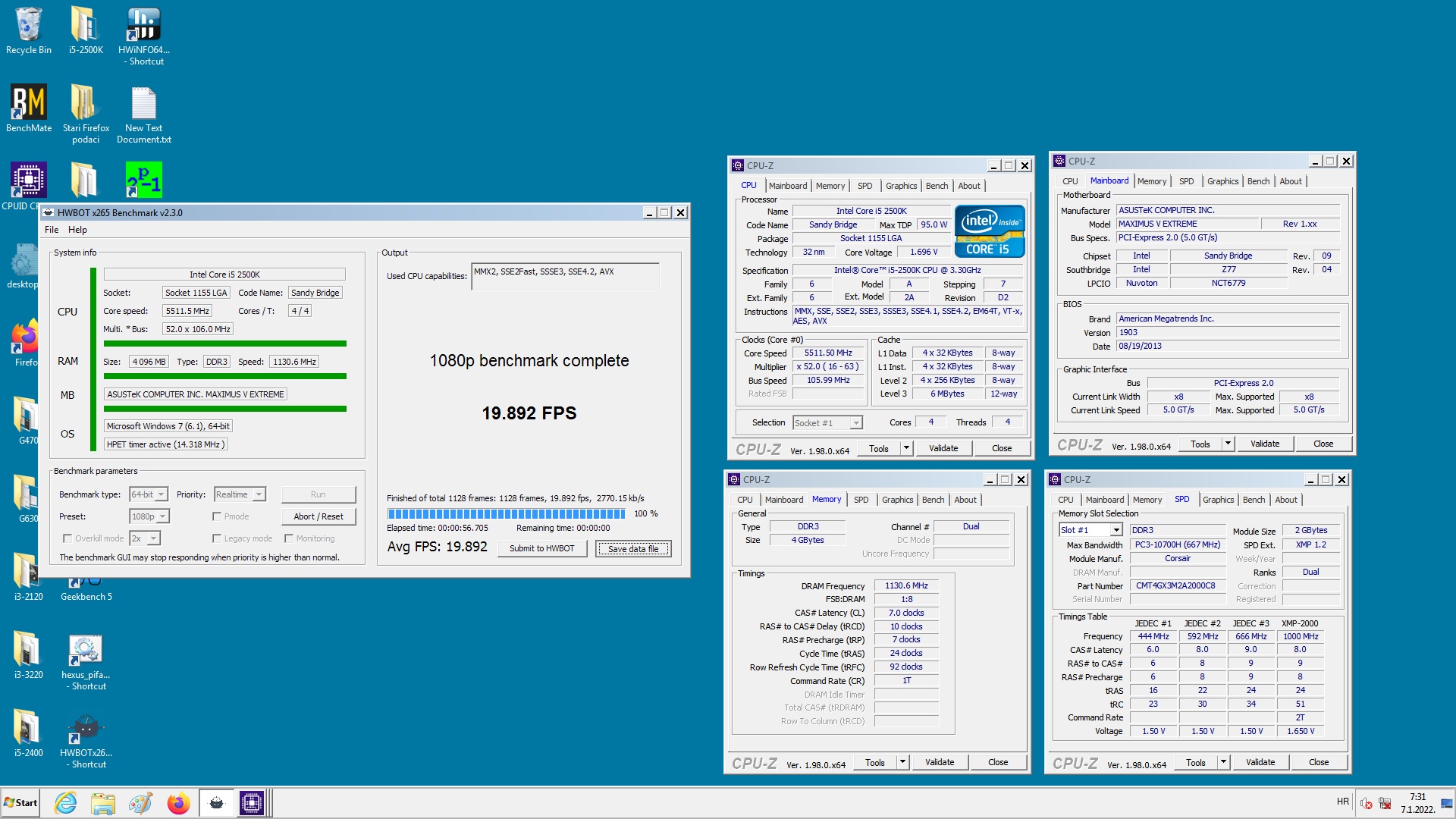Click Tools button in SPD window
1456x819 pixels.
pos(1196,762)
